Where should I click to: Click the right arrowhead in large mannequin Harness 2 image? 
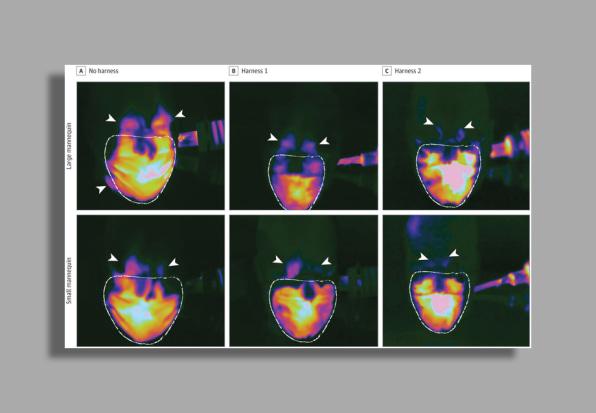[x=469, y=125]
